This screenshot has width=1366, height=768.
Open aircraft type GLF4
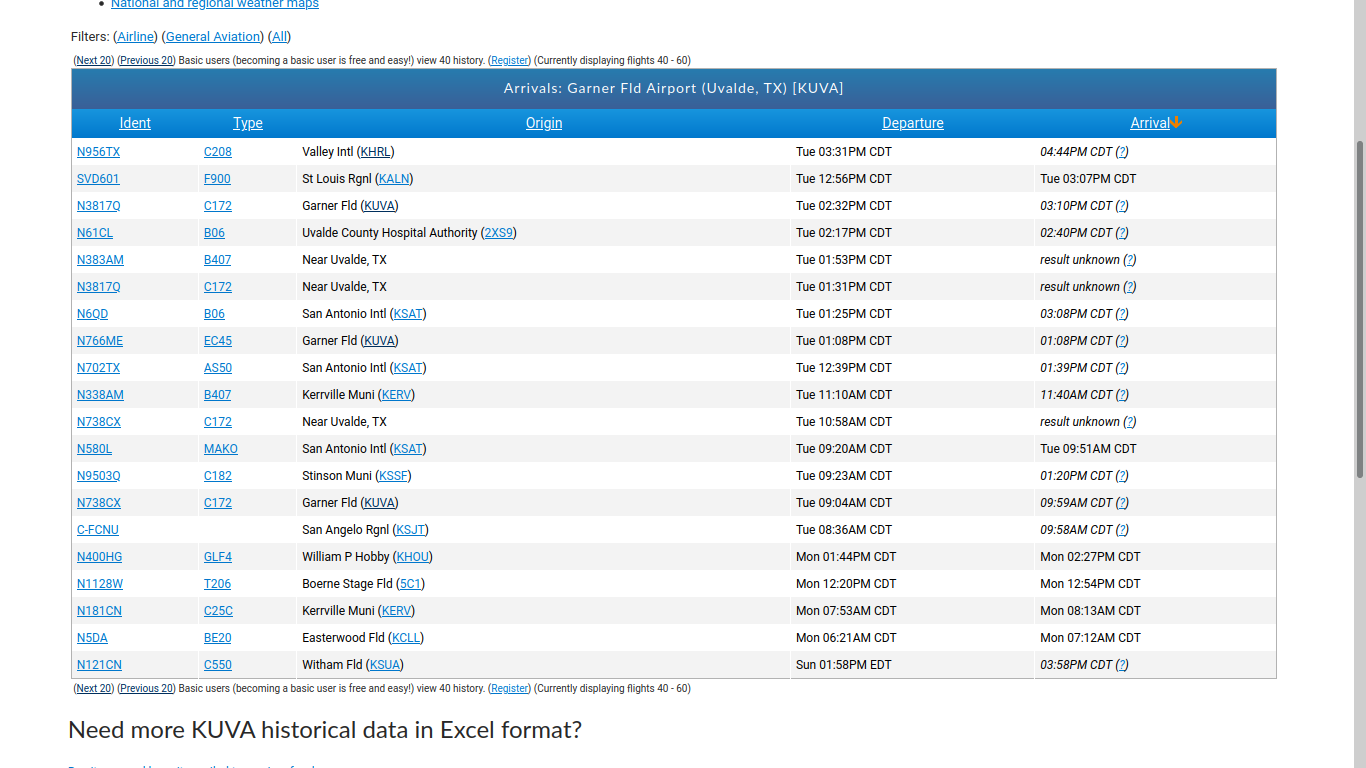point(219,557)
